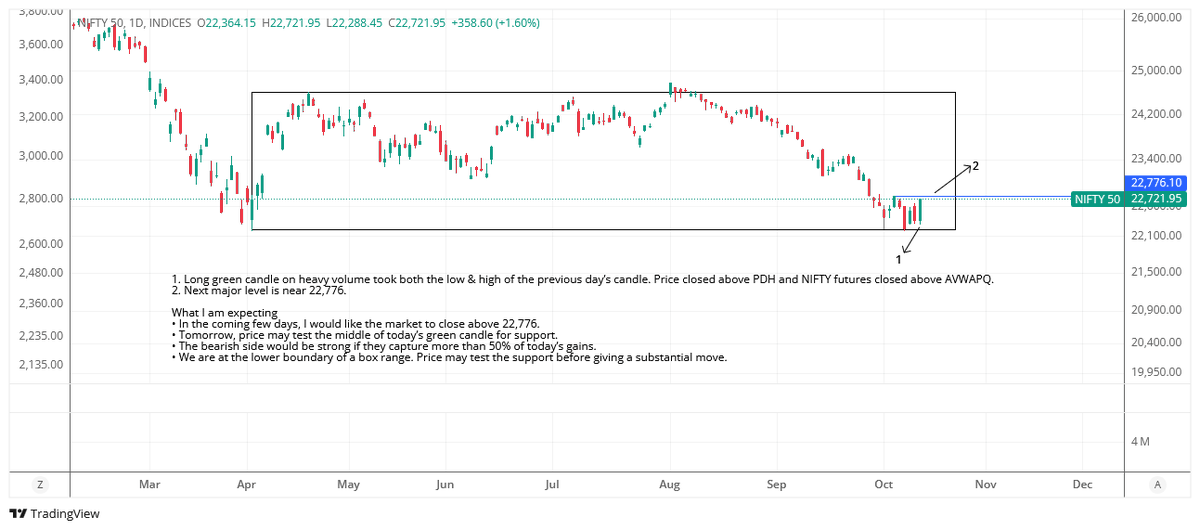Click the Mar label on time axis
Screen dimensions: 1200x530
(x=150, y=484)
